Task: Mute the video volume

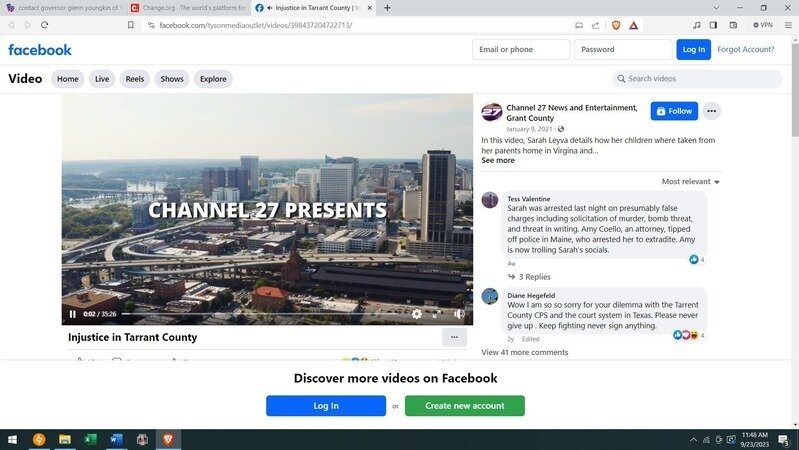Action: [459, 314]
